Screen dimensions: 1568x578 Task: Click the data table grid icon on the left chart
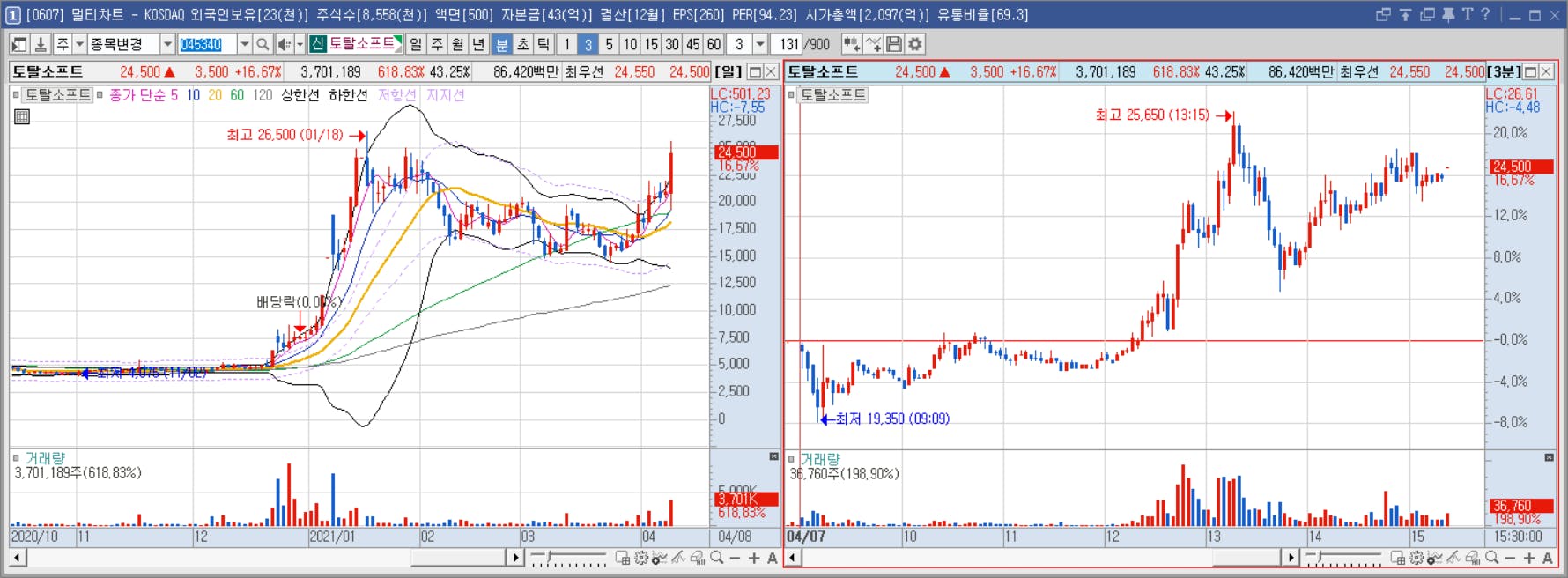22,115
